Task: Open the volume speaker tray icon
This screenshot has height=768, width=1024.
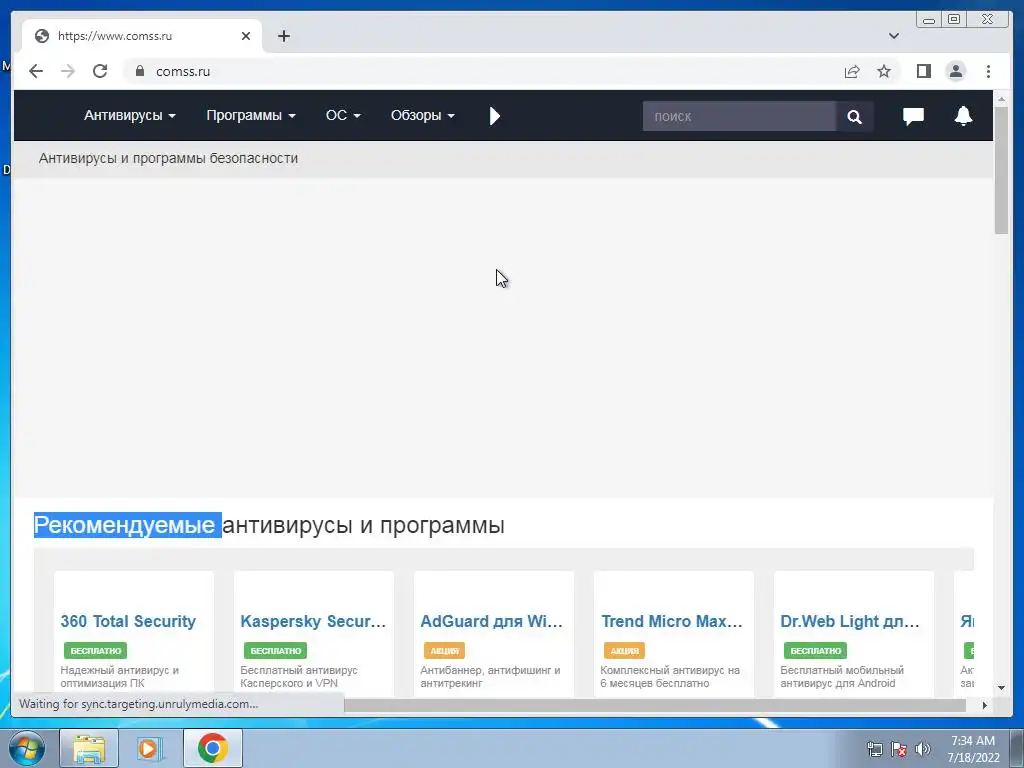Action: tap(923, 749)
